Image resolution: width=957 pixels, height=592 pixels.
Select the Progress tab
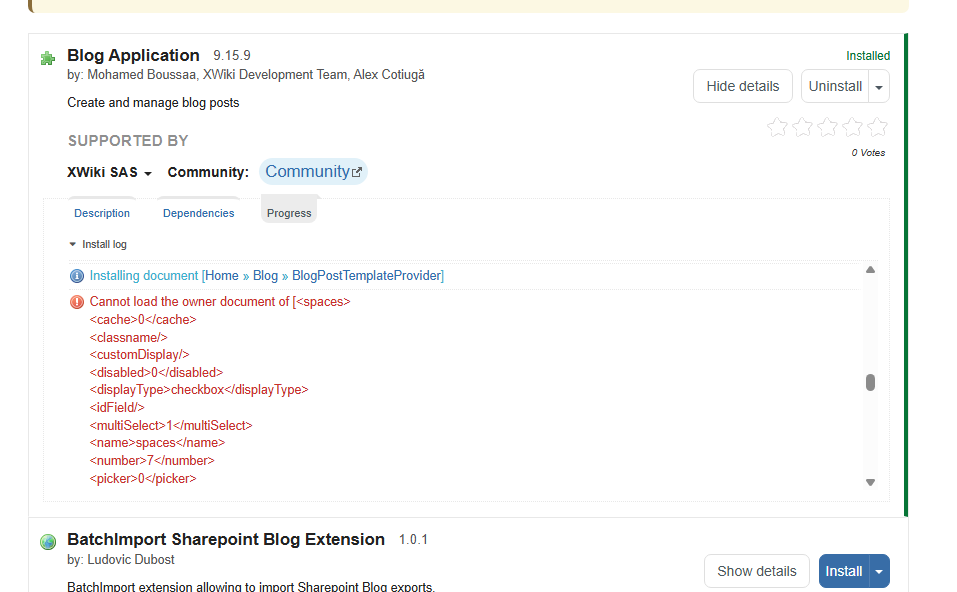click(x=289, y=213)
